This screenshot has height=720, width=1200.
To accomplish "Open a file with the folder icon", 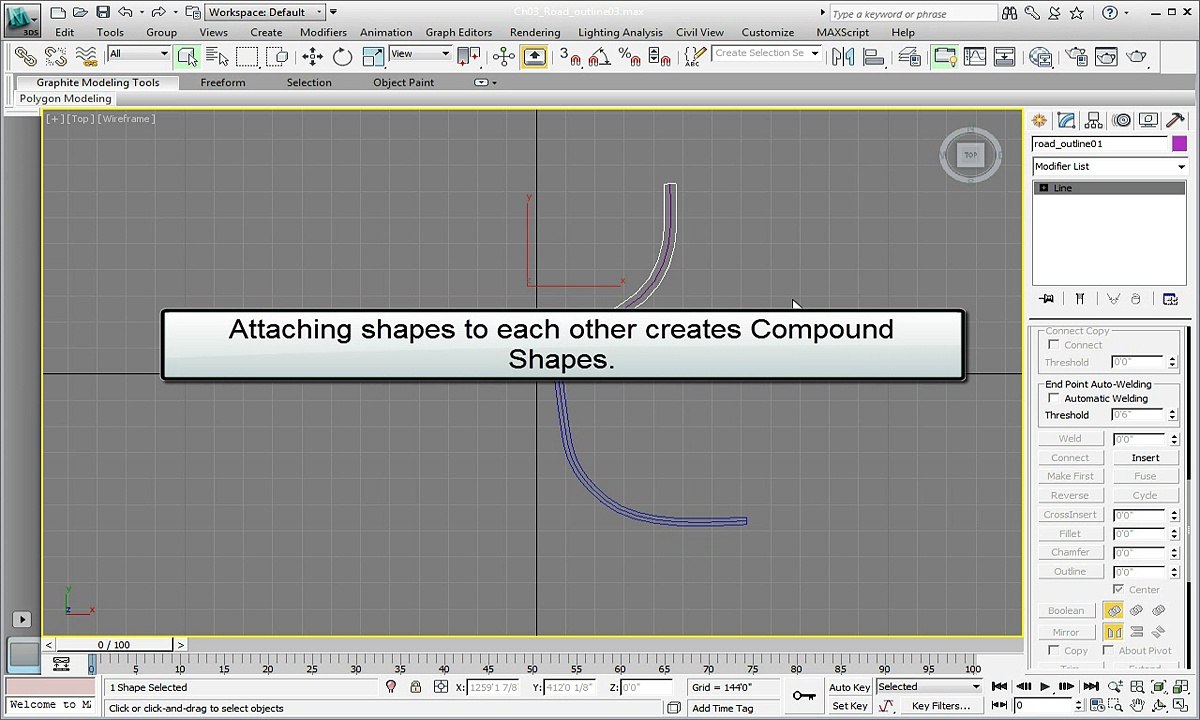I will click(x=81, y=12).
